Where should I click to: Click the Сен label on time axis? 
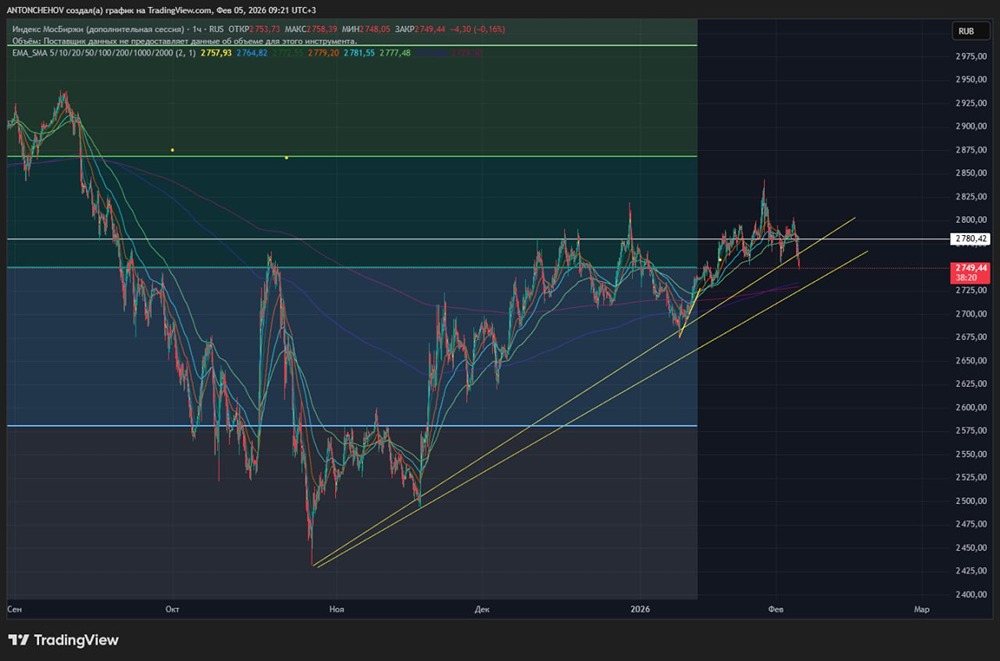pos(15,609)
